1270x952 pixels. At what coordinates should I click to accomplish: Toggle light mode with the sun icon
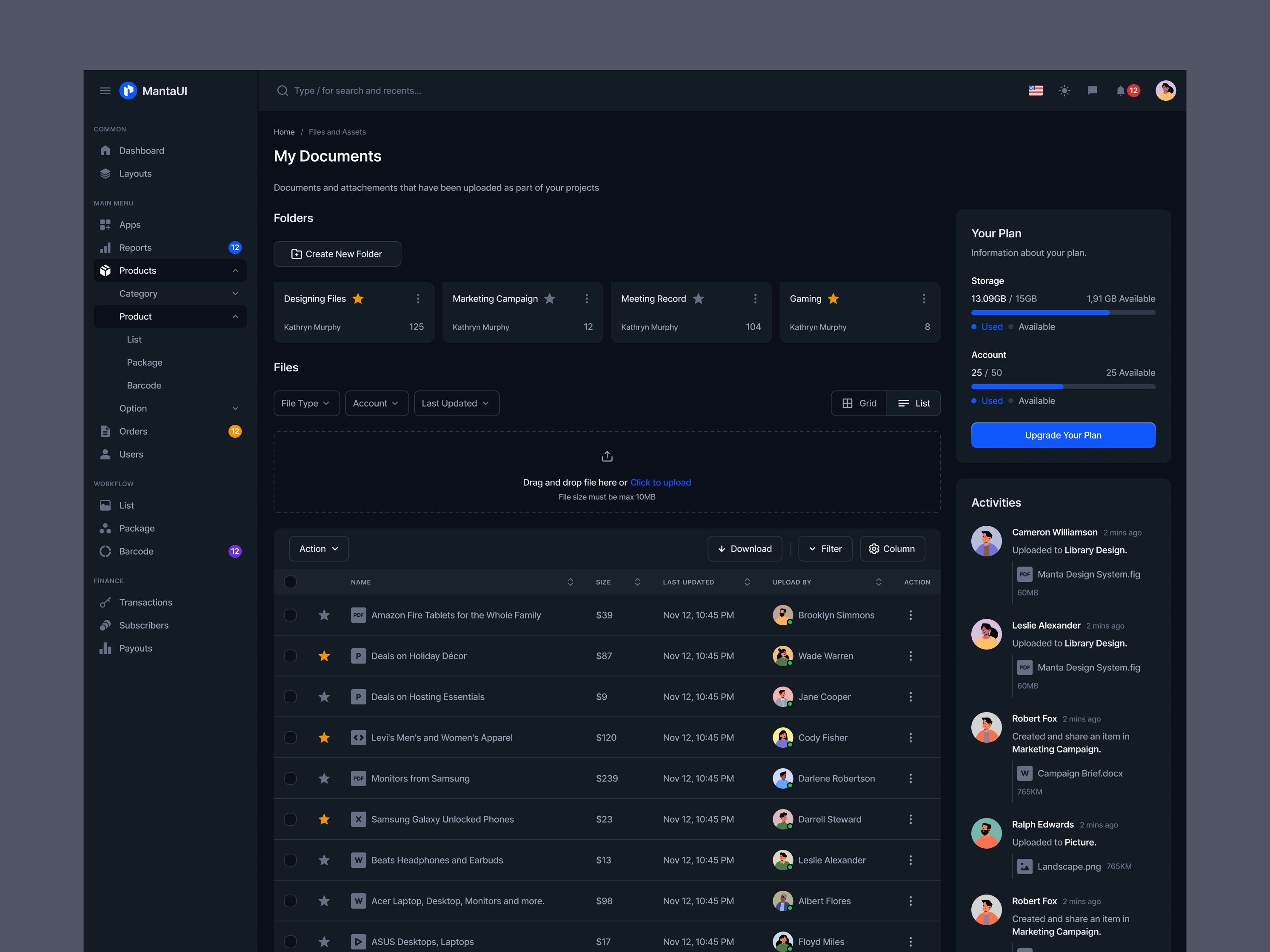[x=1065, y=91]
